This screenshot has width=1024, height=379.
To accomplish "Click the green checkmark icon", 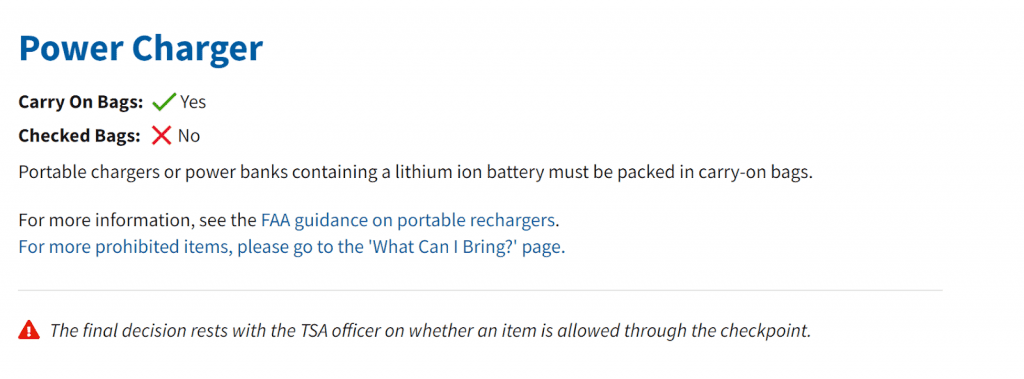I will (x=164, y=102).
